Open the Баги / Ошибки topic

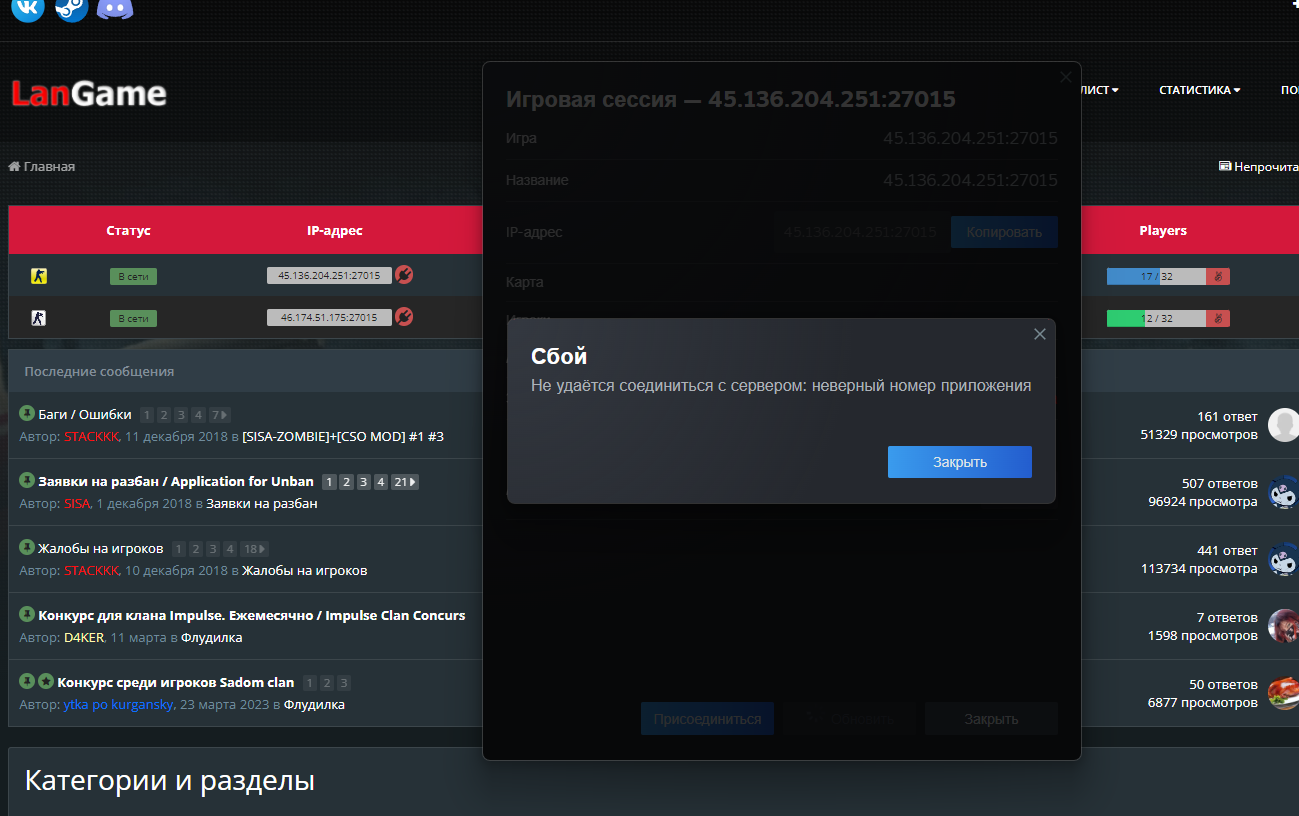point(84,415)
